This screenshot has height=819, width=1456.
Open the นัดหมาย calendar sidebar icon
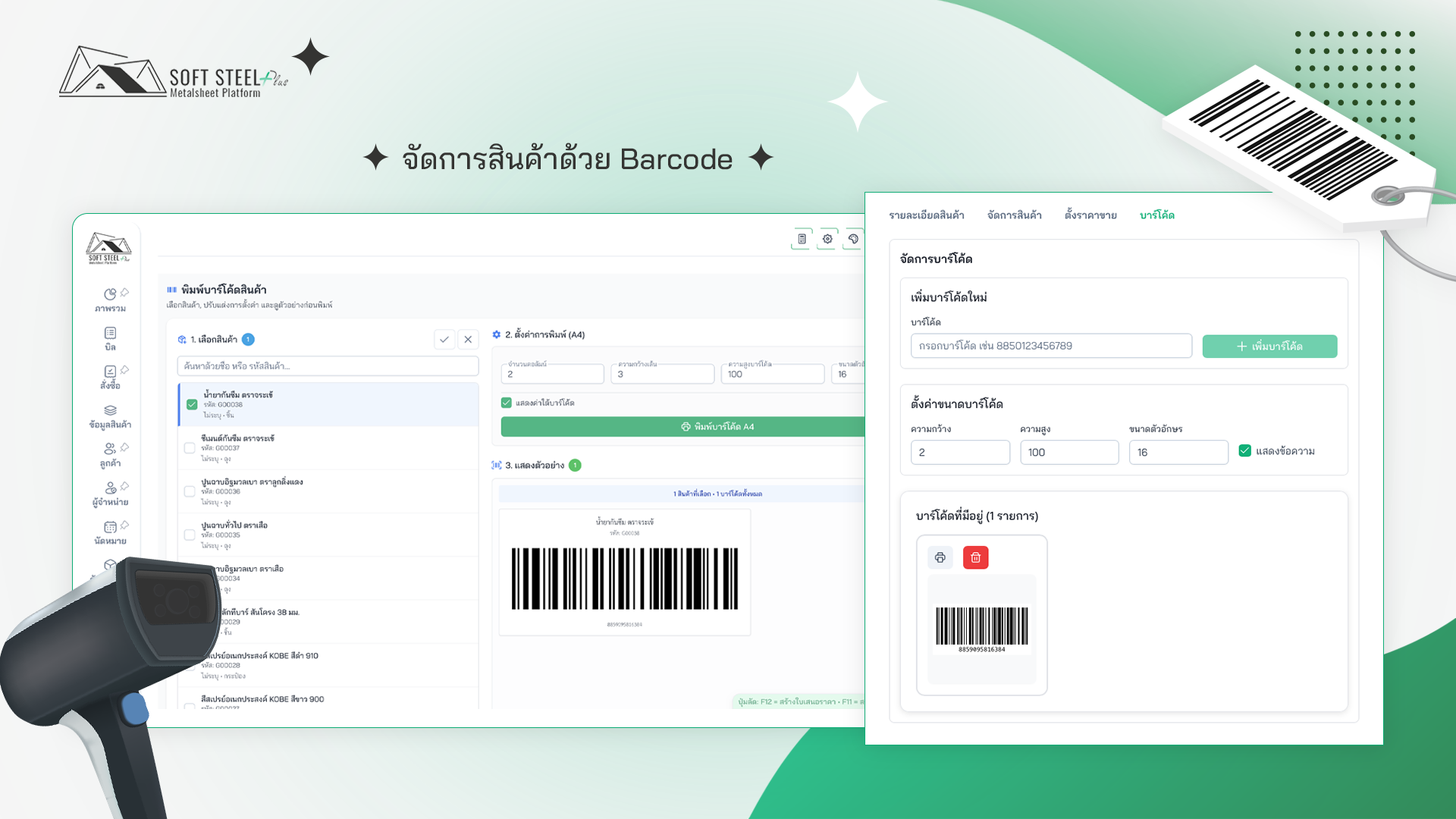[x=110, y=527]
